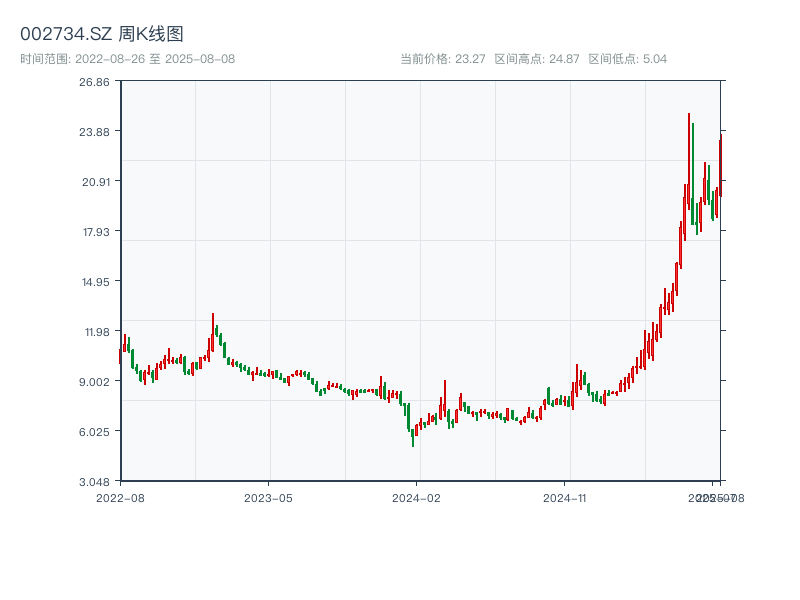Click the interval high label 区间高点: 24.87
The image size is (800, 600).
coord(537,59)
